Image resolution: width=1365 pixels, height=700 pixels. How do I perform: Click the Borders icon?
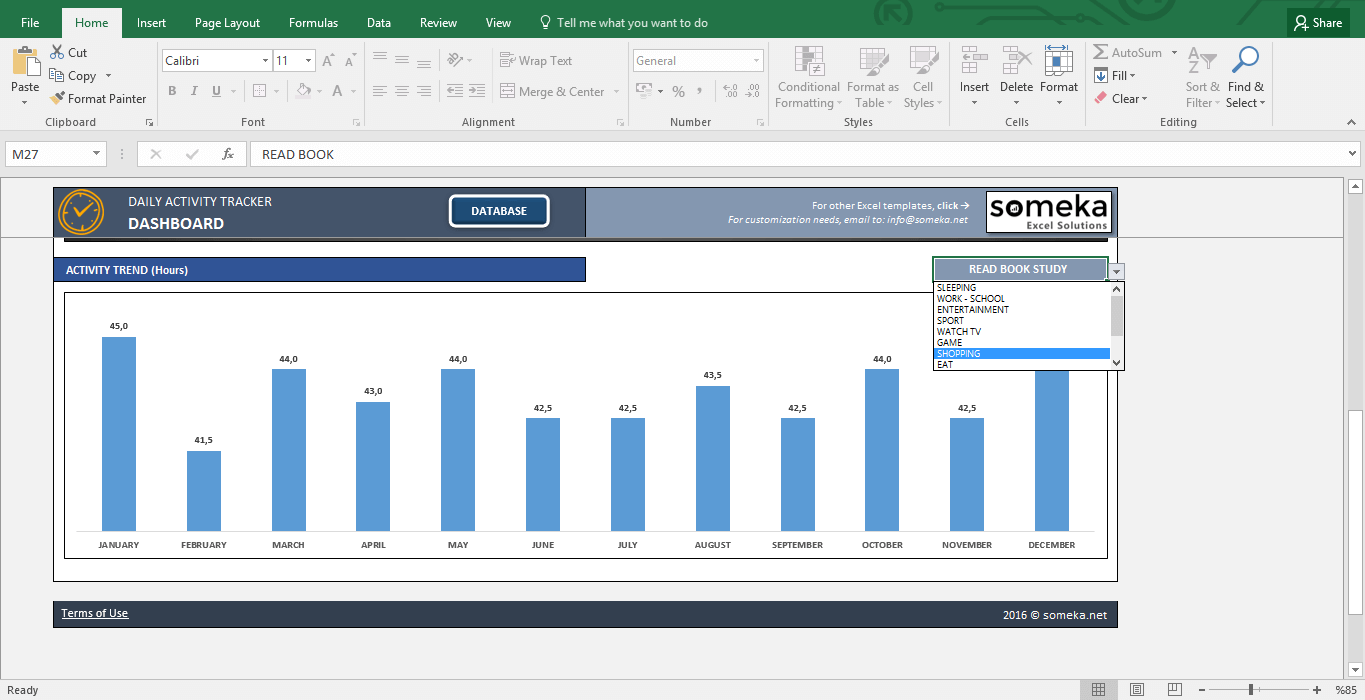point(260,91)
